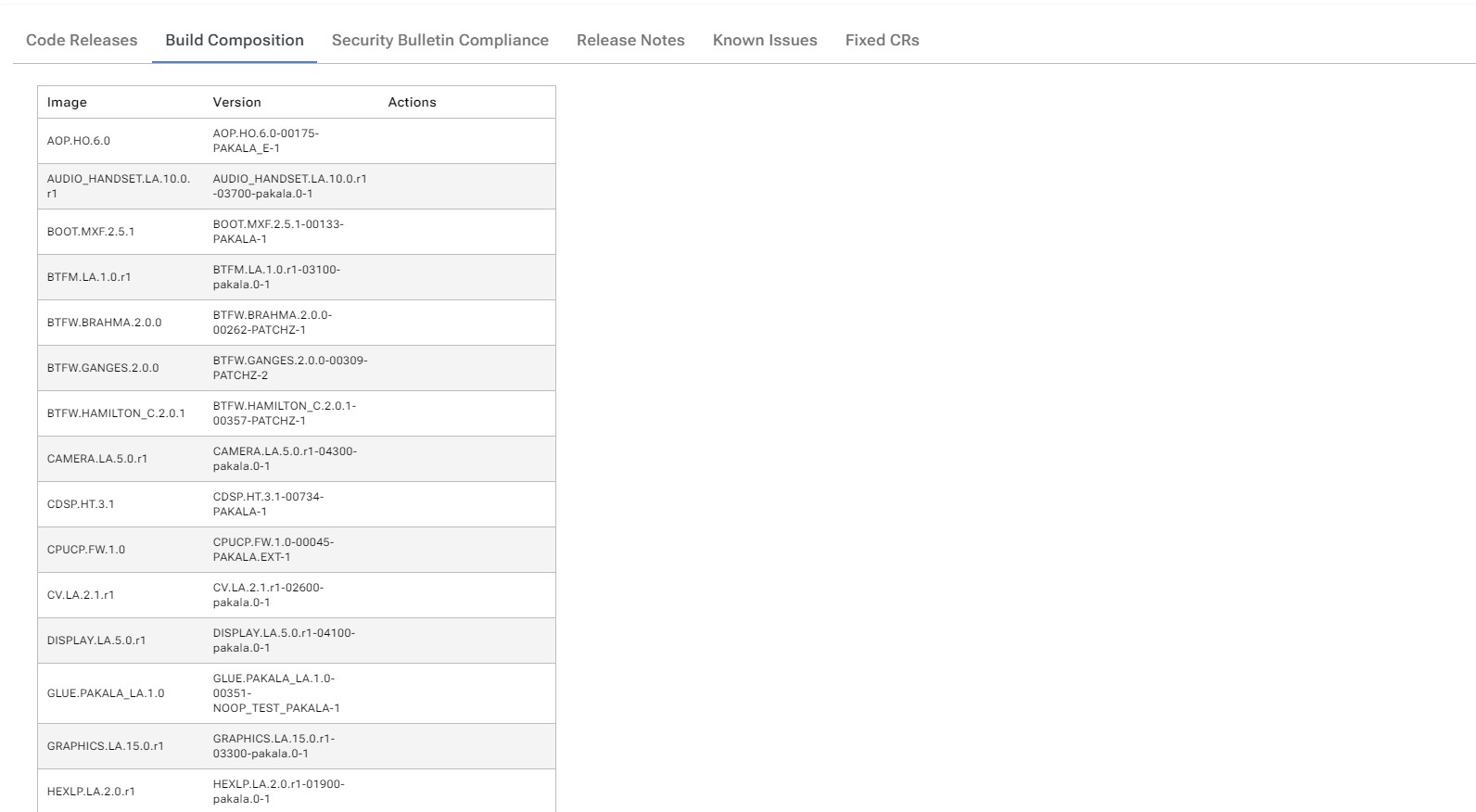
Task: Click version BTFW.GANGES.2.0.0-00309-PATCHZ-2
Action: [x=289, y=368]
